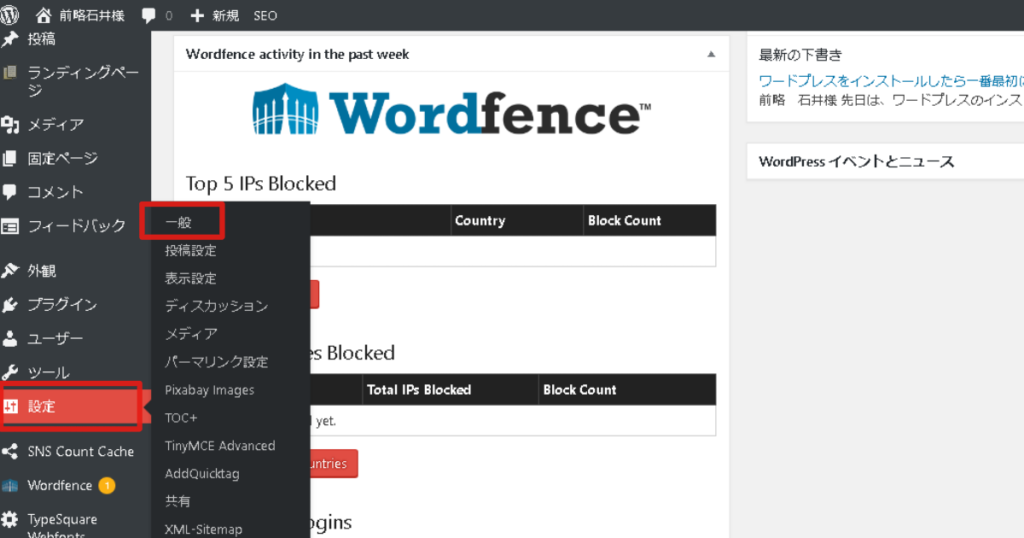
Task: Select XML-Sitemap in settings submenu
Action: [x=203, y=530]
